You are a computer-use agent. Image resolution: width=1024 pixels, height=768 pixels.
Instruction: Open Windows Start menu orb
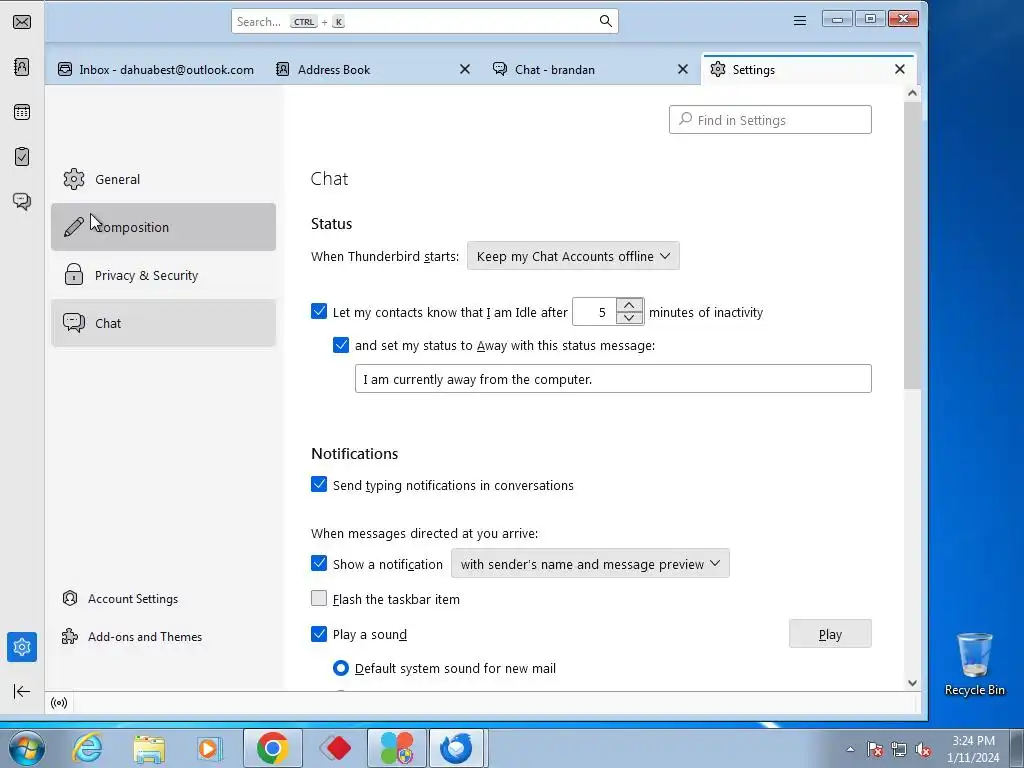click(x=26, y=748)
